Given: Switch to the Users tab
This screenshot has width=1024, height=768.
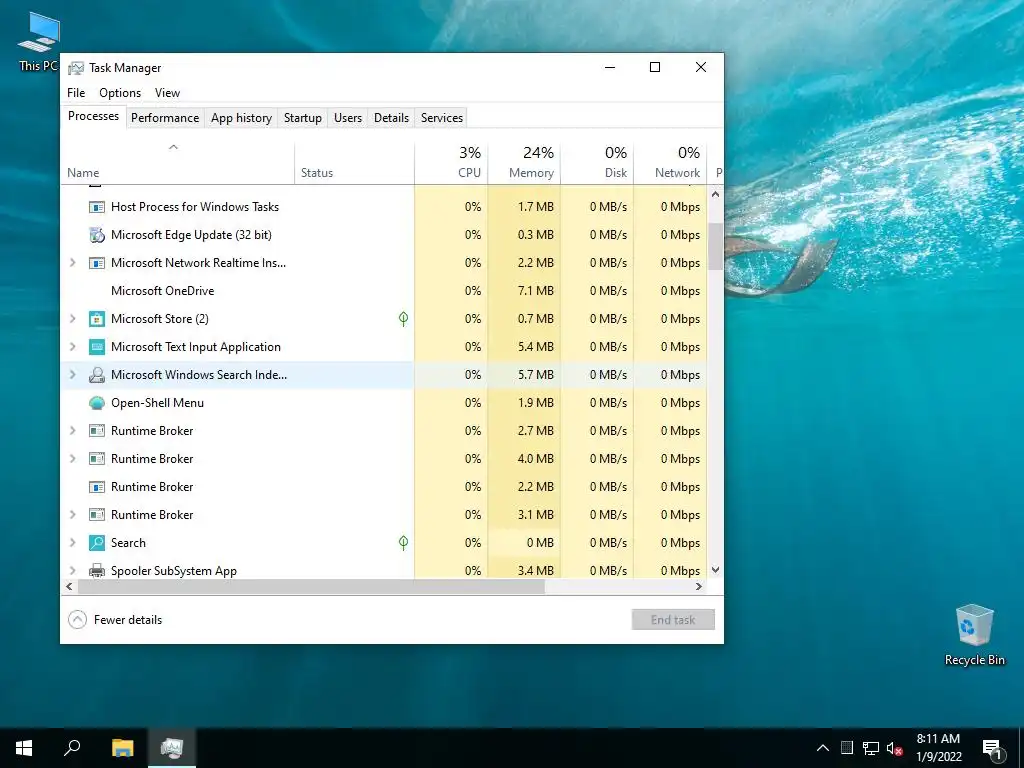Looking at the screenshot, I should point(347,118).
